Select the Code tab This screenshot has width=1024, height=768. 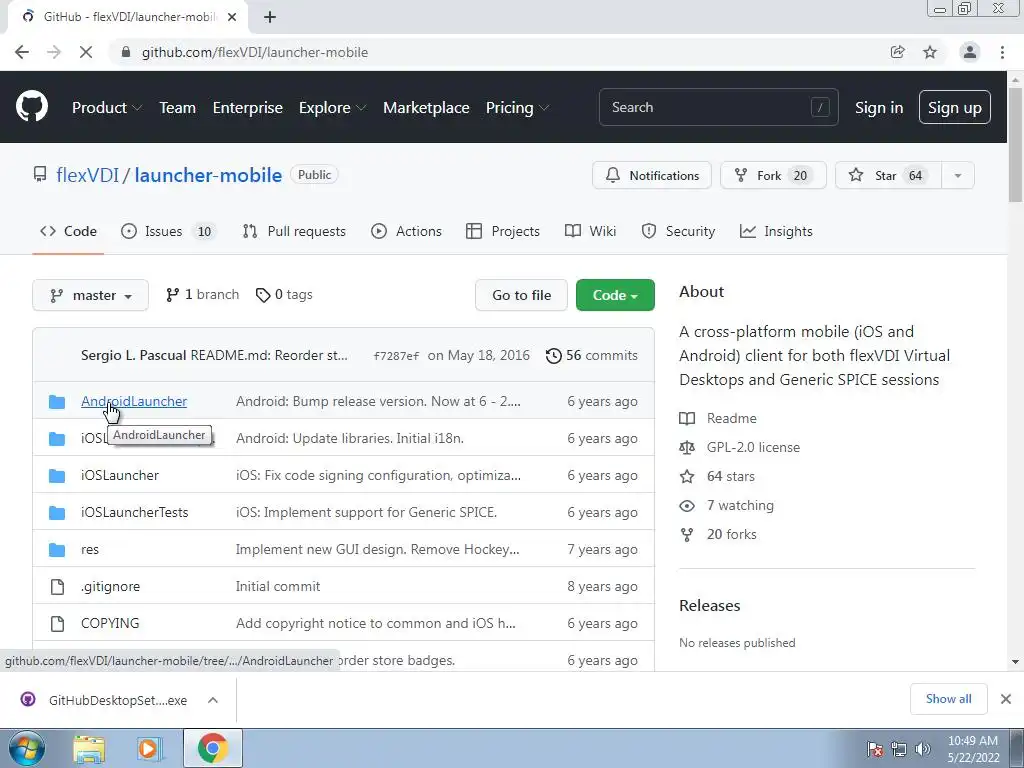pos(68,231)
